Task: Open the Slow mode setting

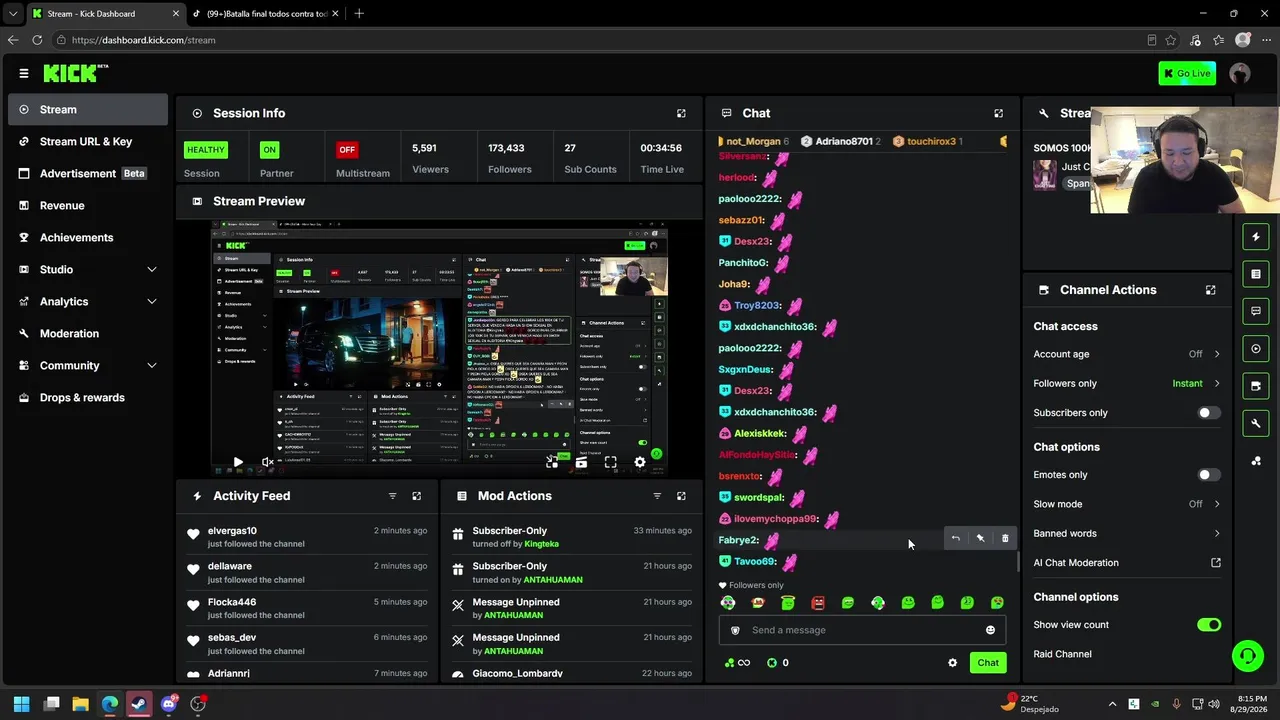Action: (1127, 504)
